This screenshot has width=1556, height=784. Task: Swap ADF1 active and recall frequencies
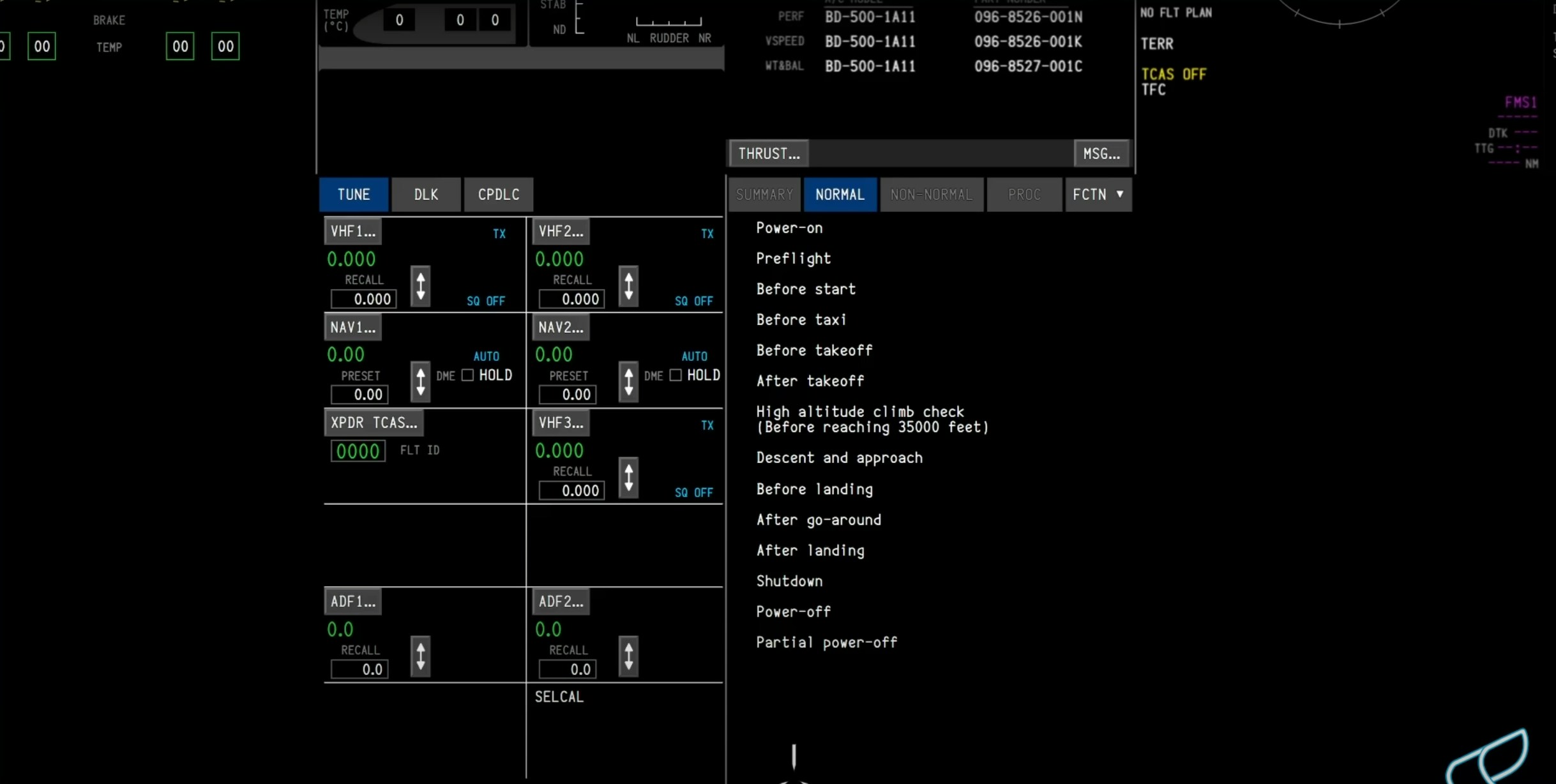[x=420, y=656]
